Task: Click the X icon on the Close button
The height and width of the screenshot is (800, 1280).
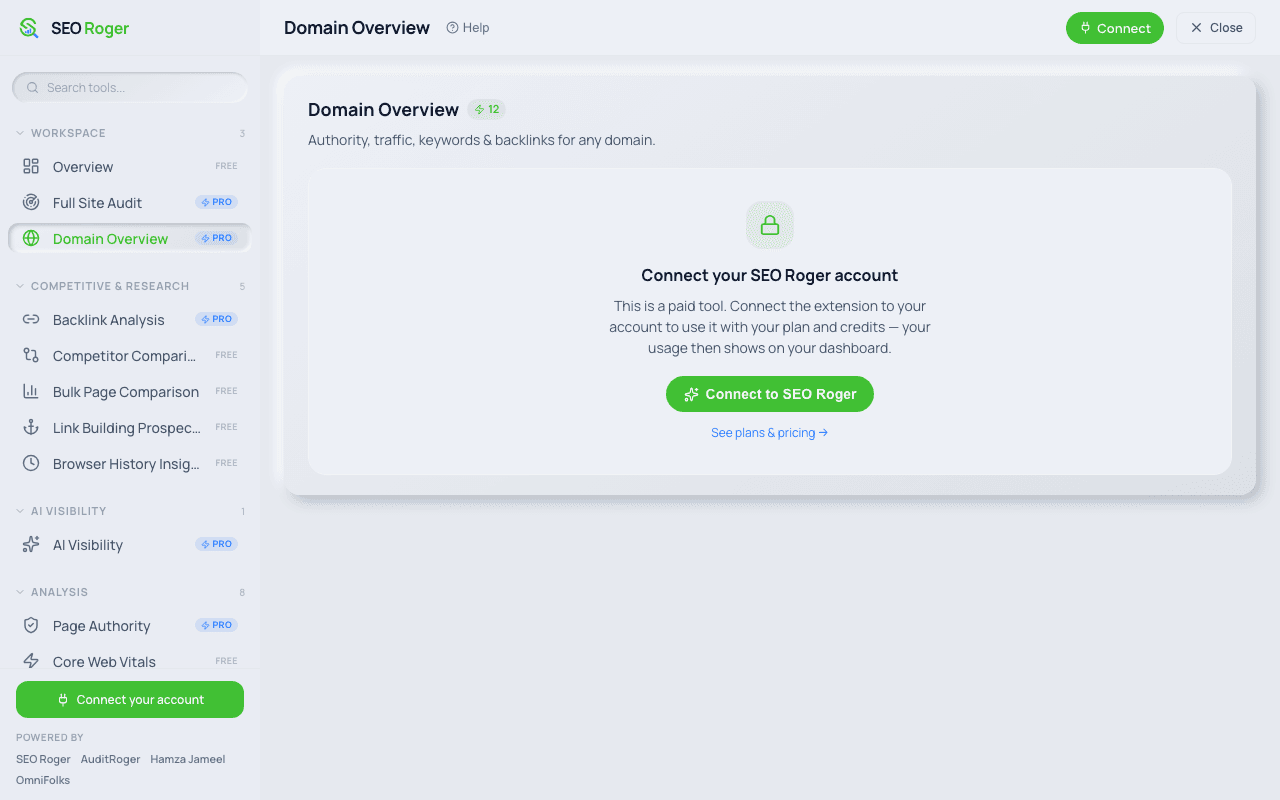Action: click(x=1196, y=28)
